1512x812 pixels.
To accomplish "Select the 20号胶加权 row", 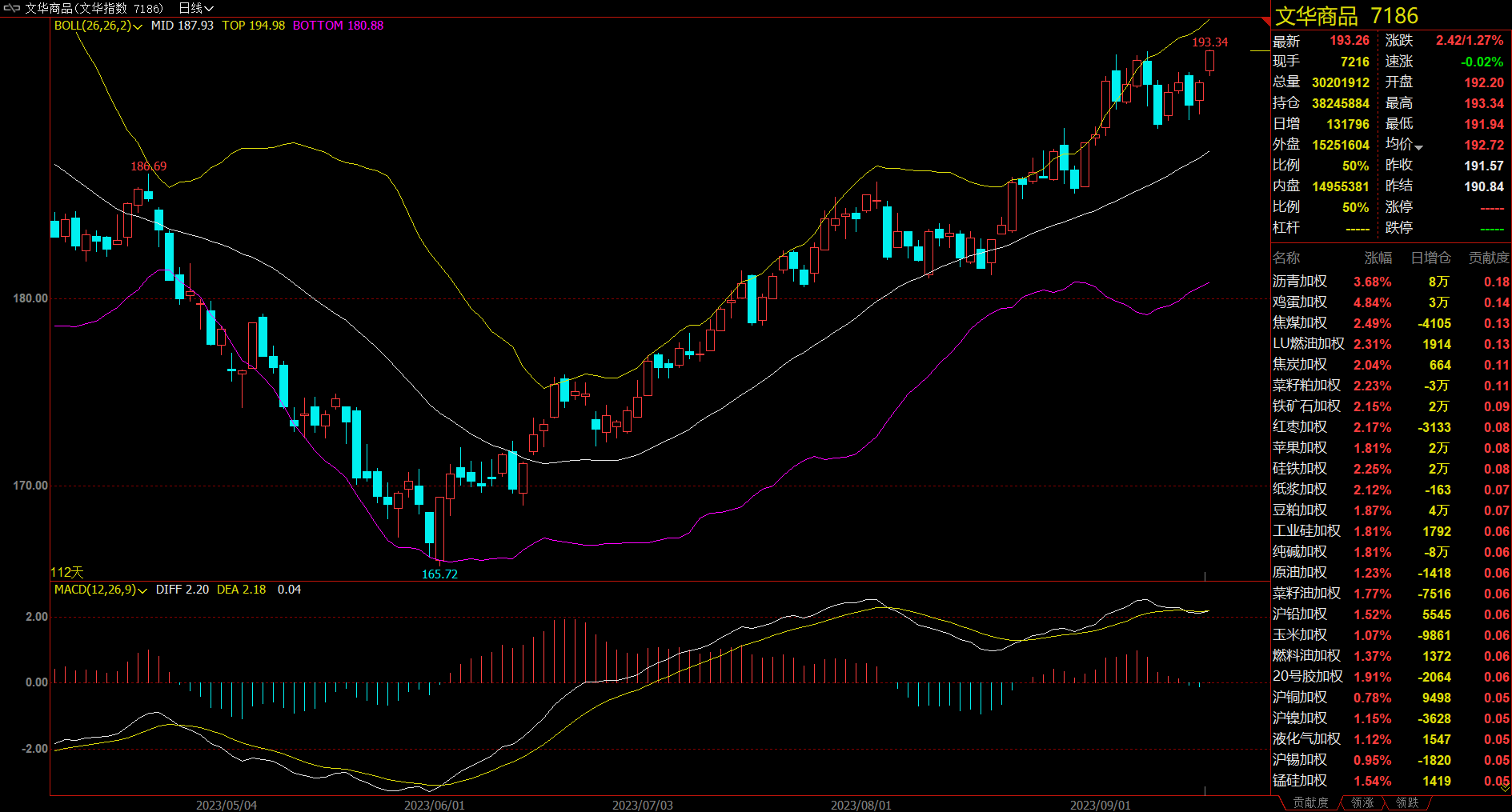I will point(1391,677).
